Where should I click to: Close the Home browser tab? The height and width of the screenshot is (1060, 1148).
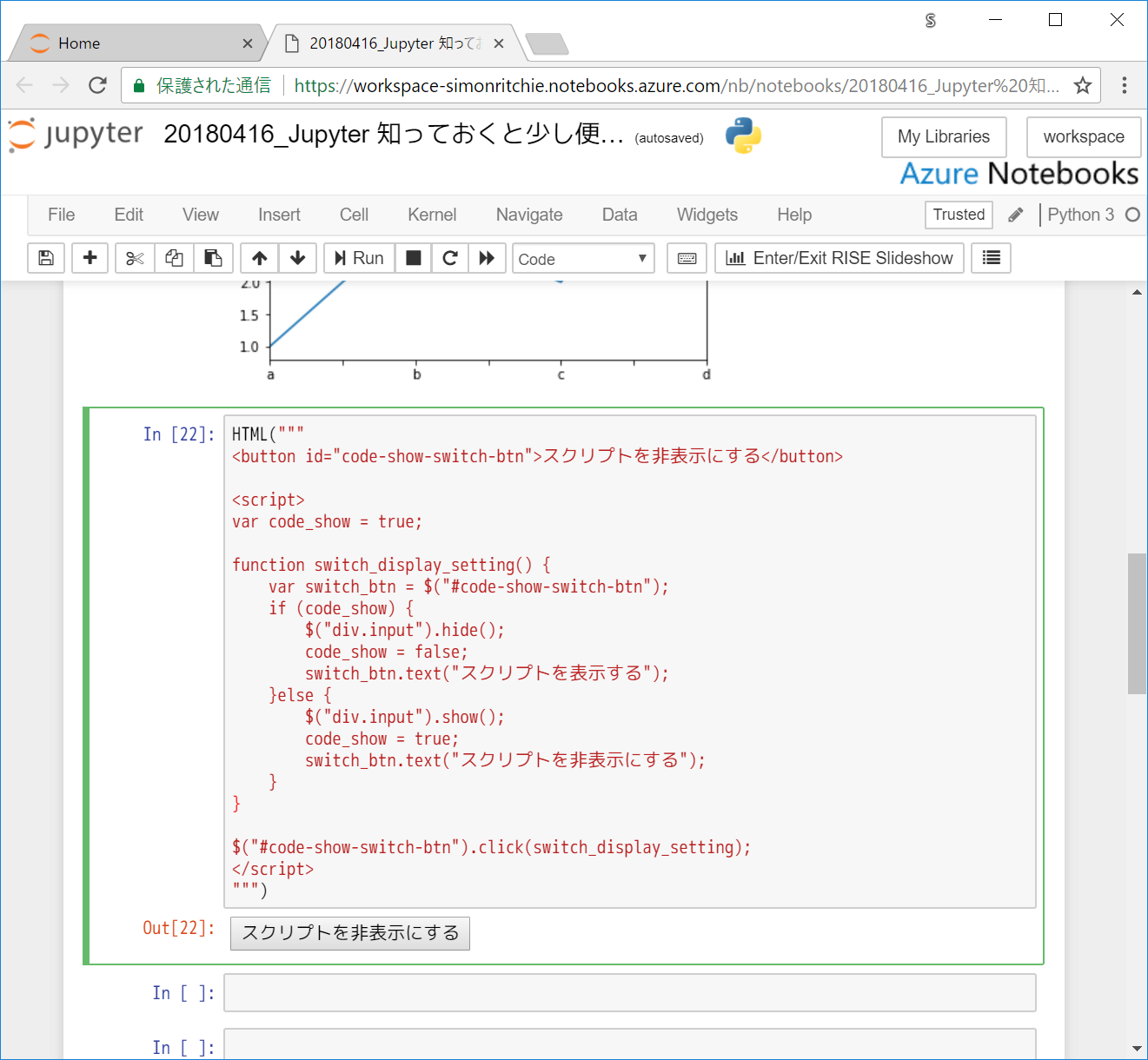coord(248,43)
